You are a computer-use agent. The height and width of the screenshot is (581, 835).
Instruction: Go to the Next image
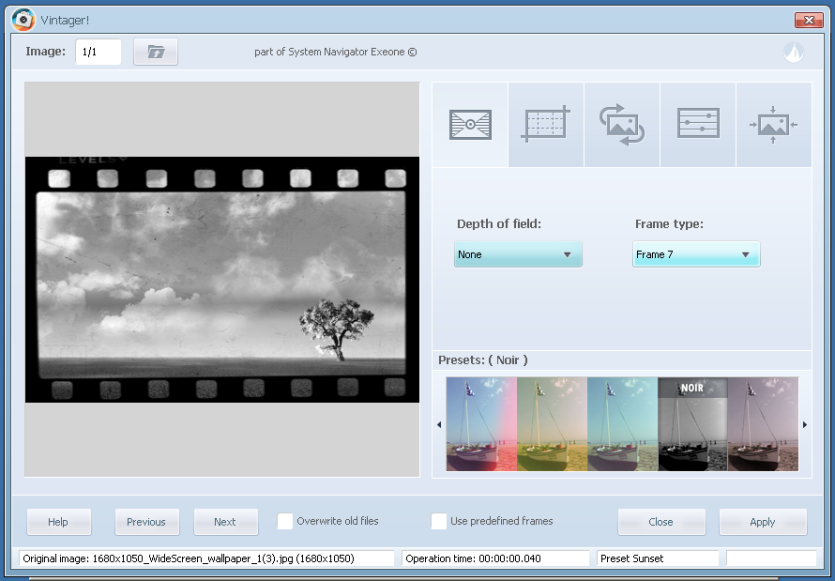point(225,522)
